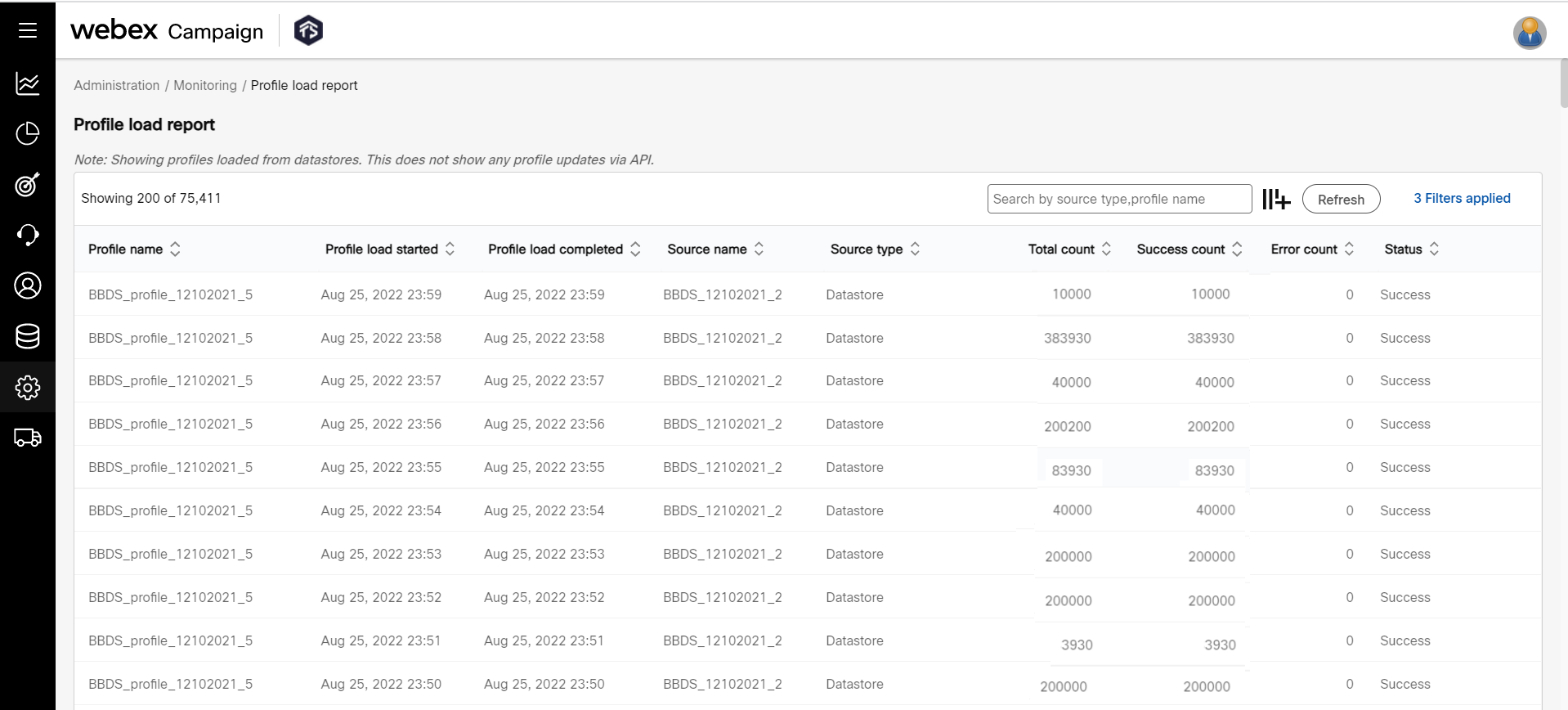Image resolution: width=1568 pixels, height=710 pixels.
Task: Click source name in 23:53 row
Action: tap(723, 554)
